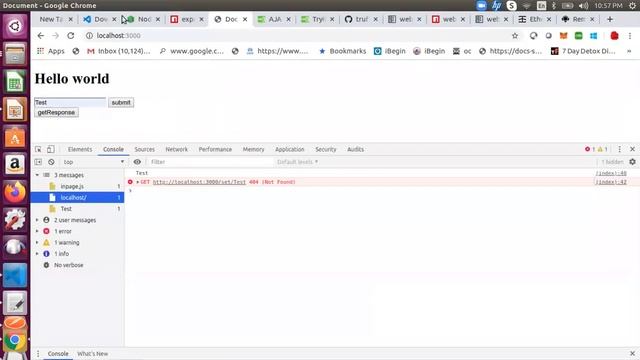Image resolution: width=640 pixels, height=360 pixels.
Task: Expand the 1 error group
Action: pyautogui.click(x=37, y=231)
